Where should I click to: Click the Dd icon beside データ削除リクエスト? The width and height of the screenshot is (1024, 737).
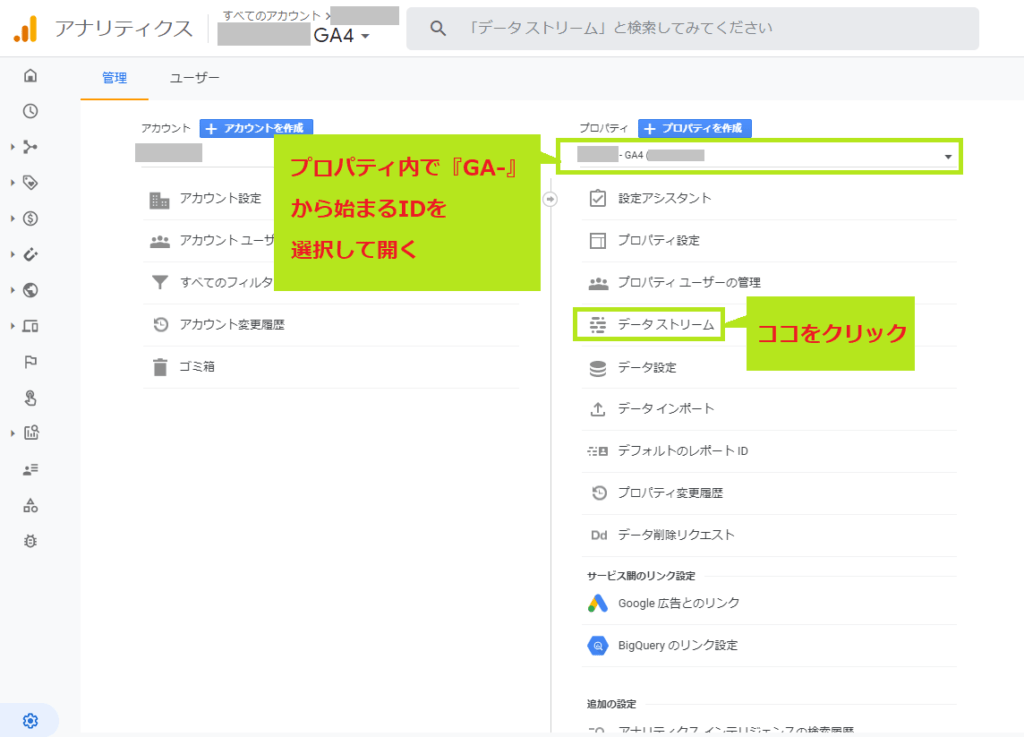599,535
